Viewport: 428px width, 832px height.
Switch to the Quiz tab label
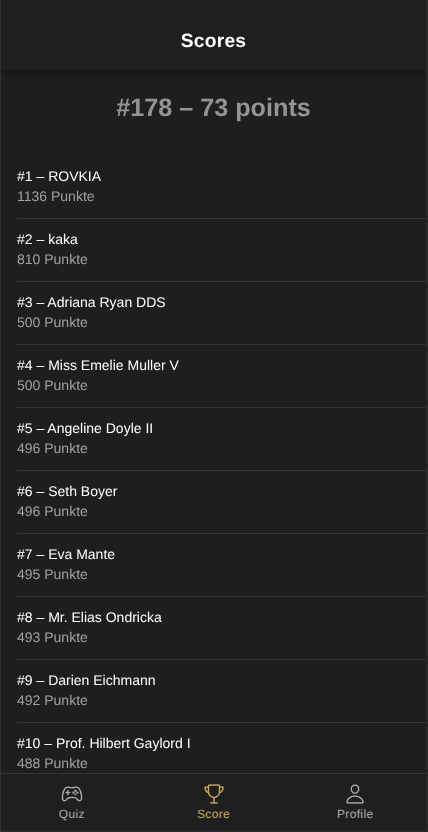click(x=72, y=814)
